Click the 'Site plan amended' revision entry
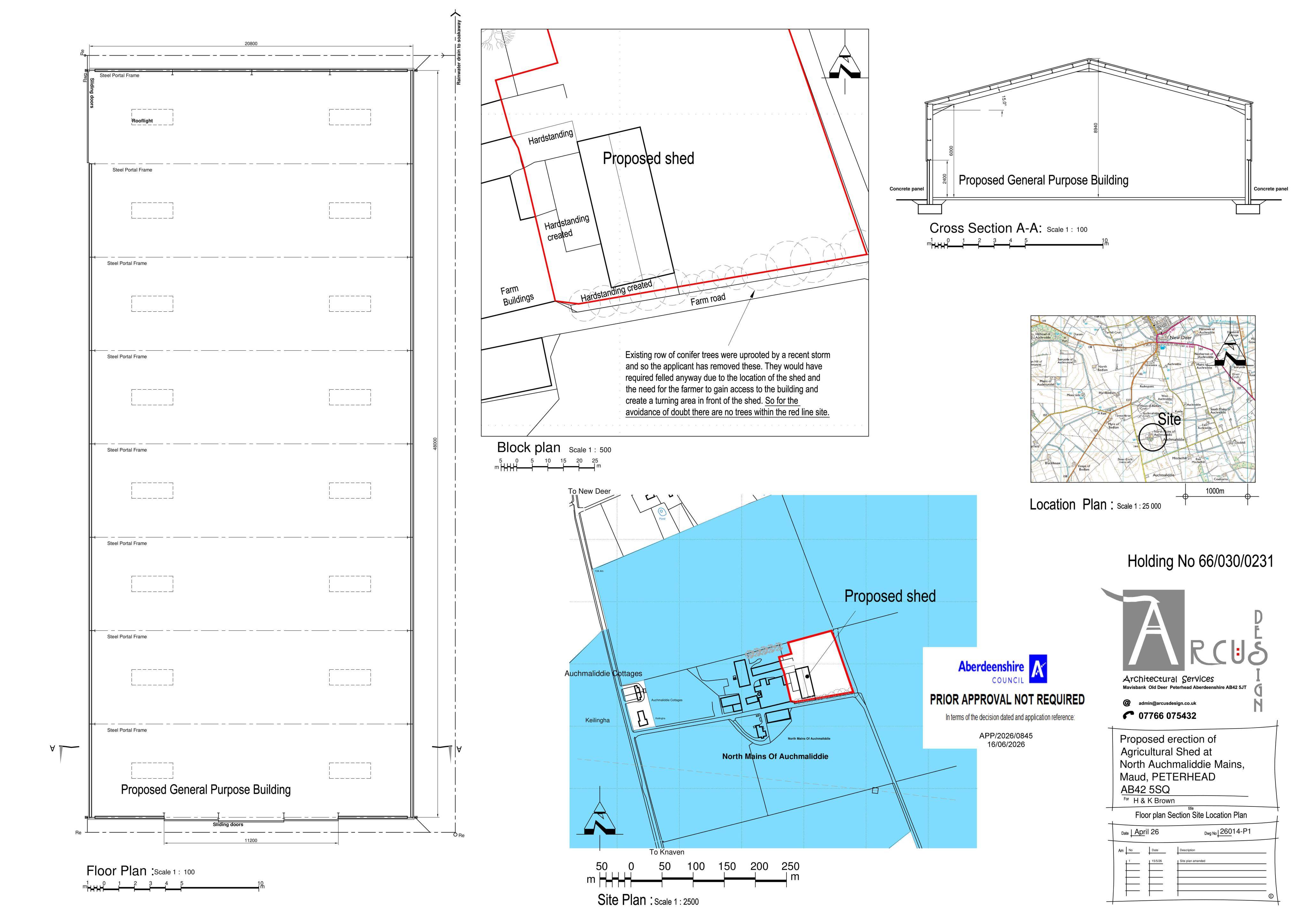The image size is (1308, 924). 1192,861
